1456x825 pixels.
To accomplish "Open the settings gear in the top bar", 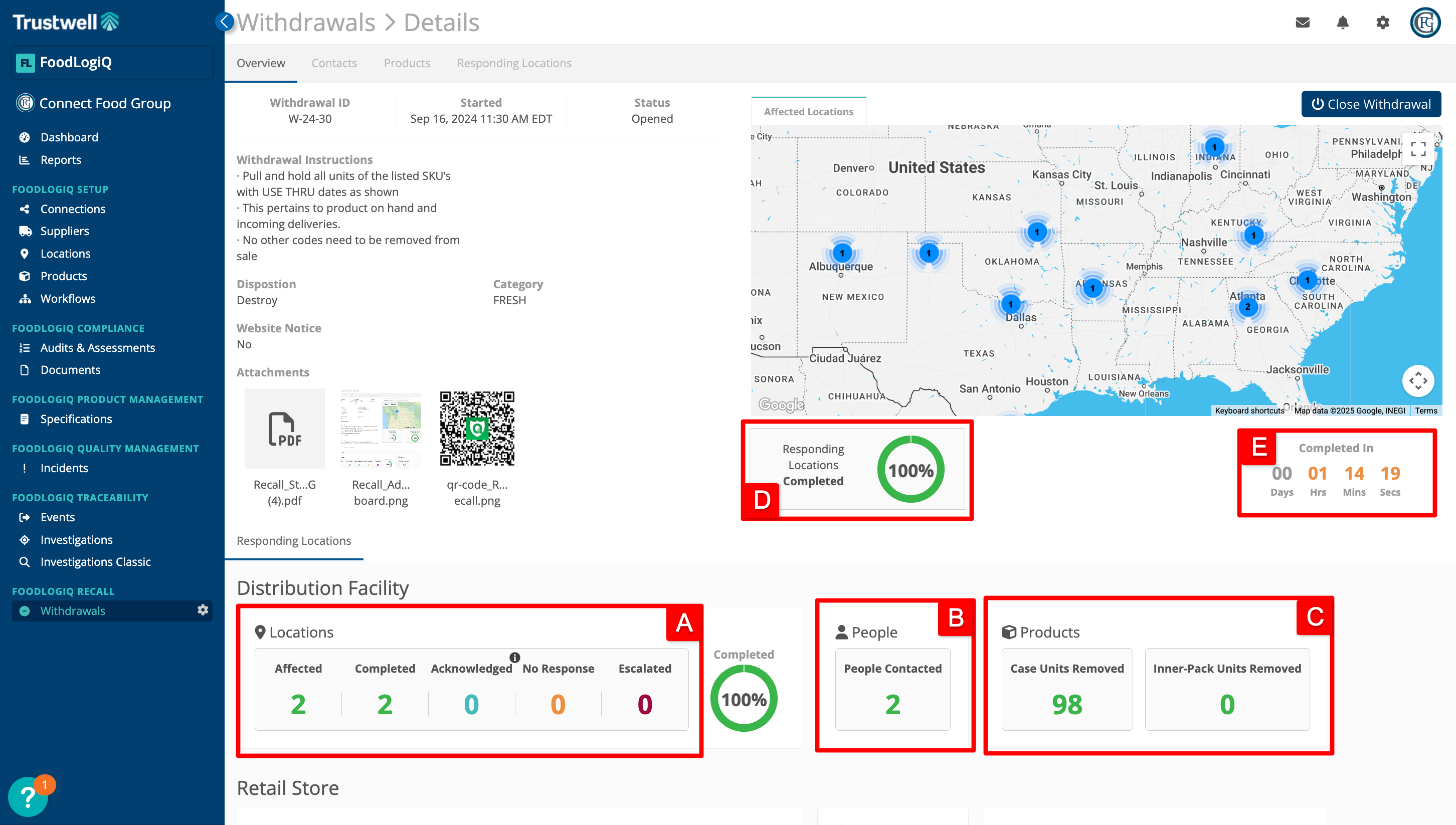I will pyautogui.click(x=1383, y=23).
